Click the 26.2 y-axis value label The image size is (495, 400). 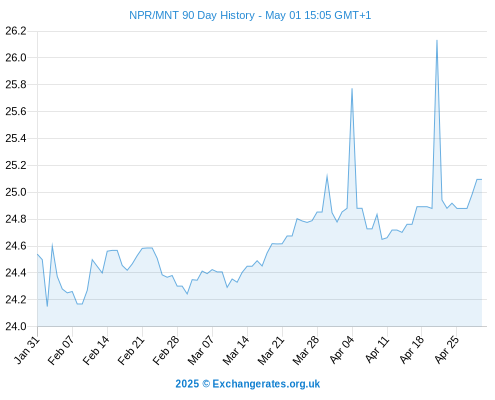tap(16, 31)
